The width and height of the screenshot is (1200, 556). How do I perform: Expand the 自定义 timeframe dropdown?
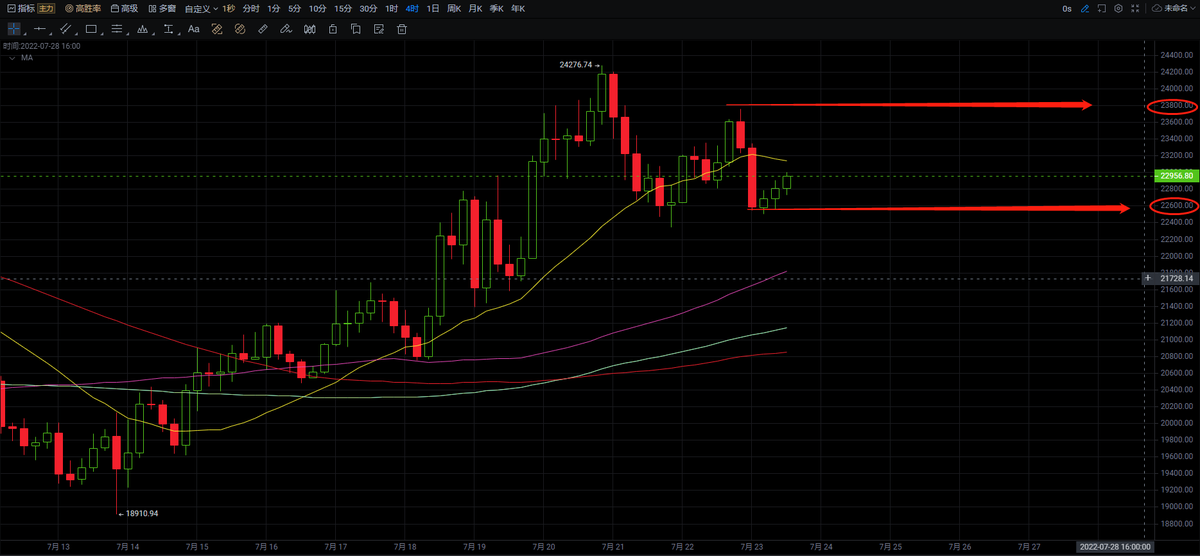click(200, 8)
